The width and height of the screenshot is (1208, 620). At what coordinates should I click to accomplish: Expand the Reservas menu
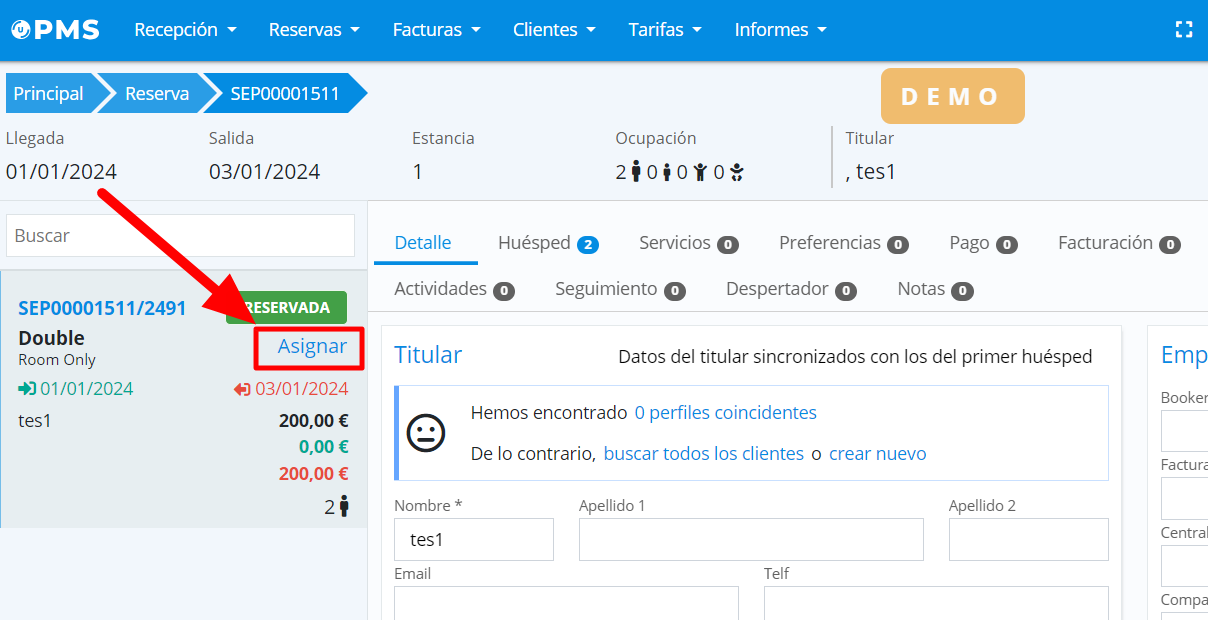[x=314, y=30]
